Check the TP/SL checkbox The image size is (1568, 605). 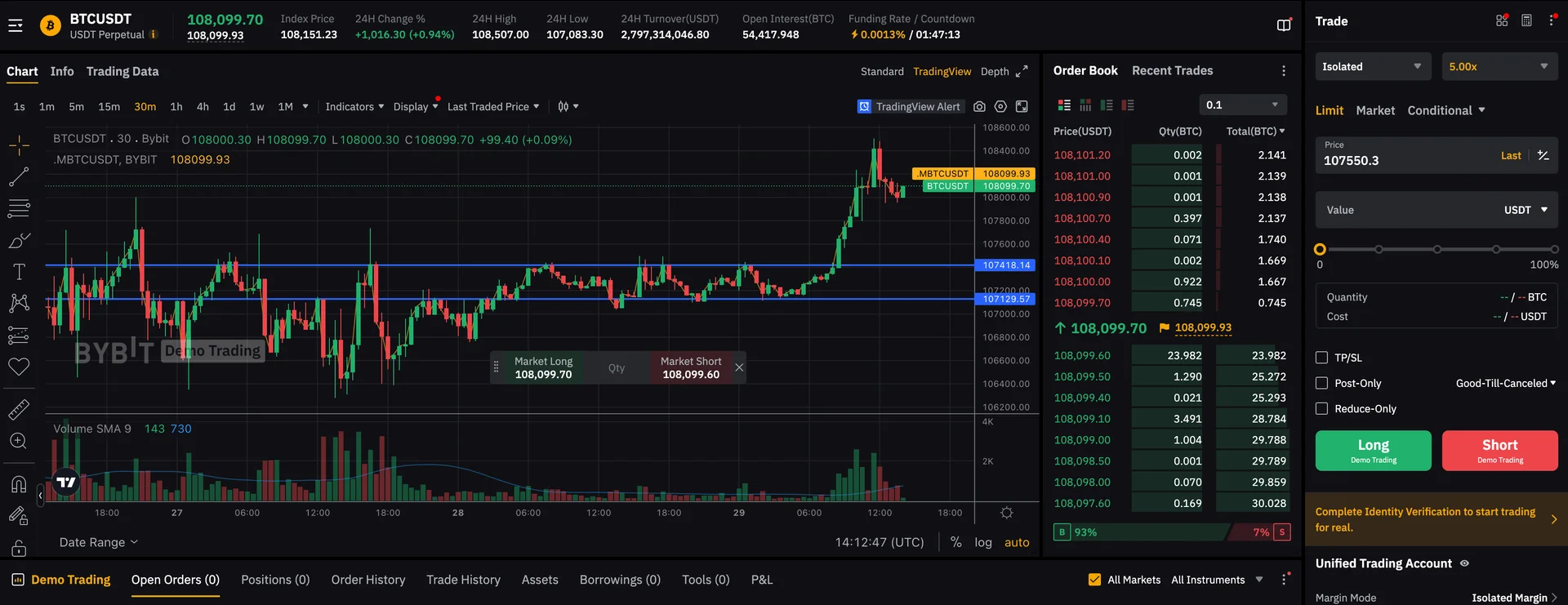pos(1321,358)
